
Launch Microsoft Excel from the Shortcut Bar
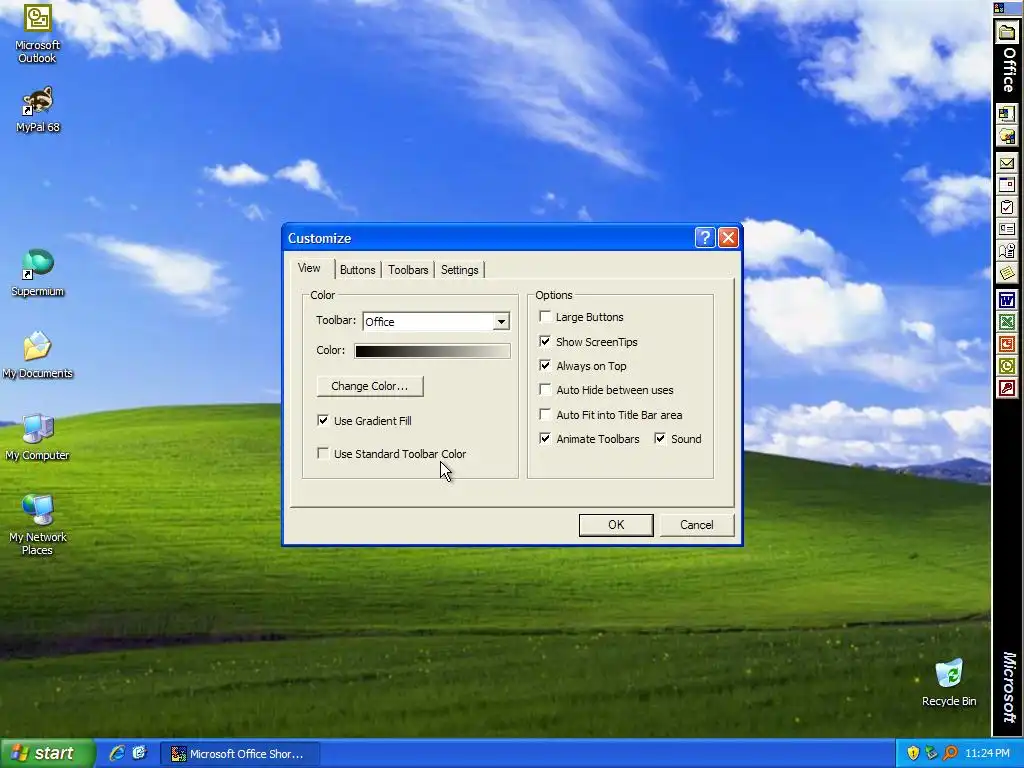click(x=1007, y=322)
